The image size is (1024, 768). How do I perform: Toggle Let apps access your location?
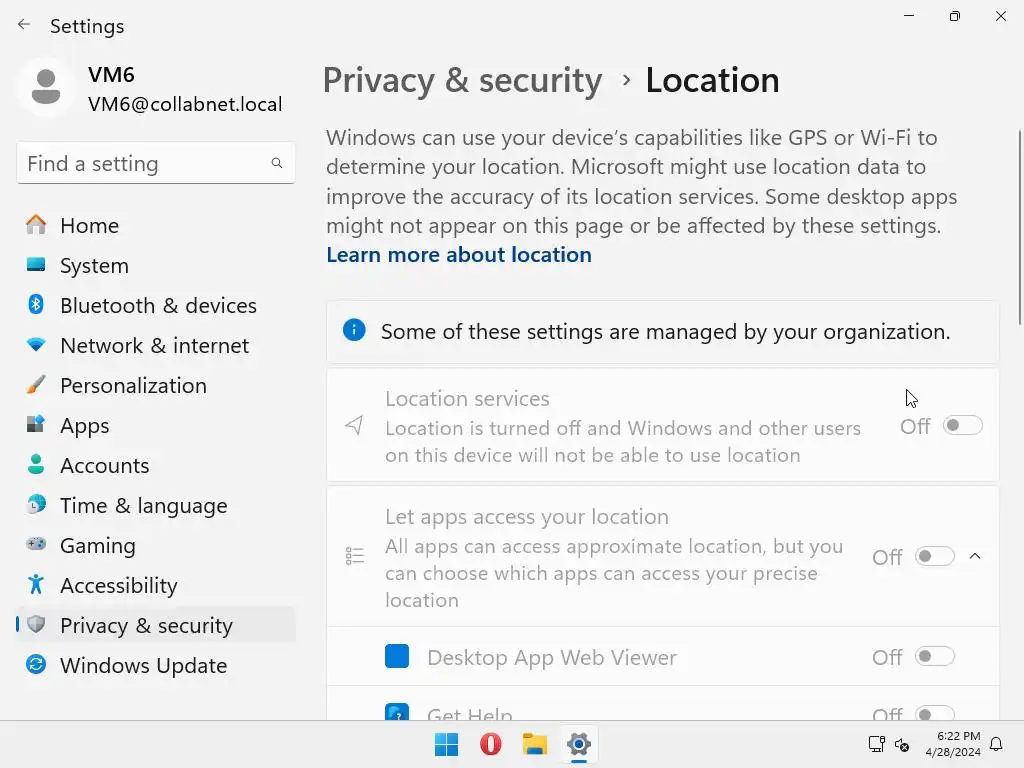[x=935, y=556]
